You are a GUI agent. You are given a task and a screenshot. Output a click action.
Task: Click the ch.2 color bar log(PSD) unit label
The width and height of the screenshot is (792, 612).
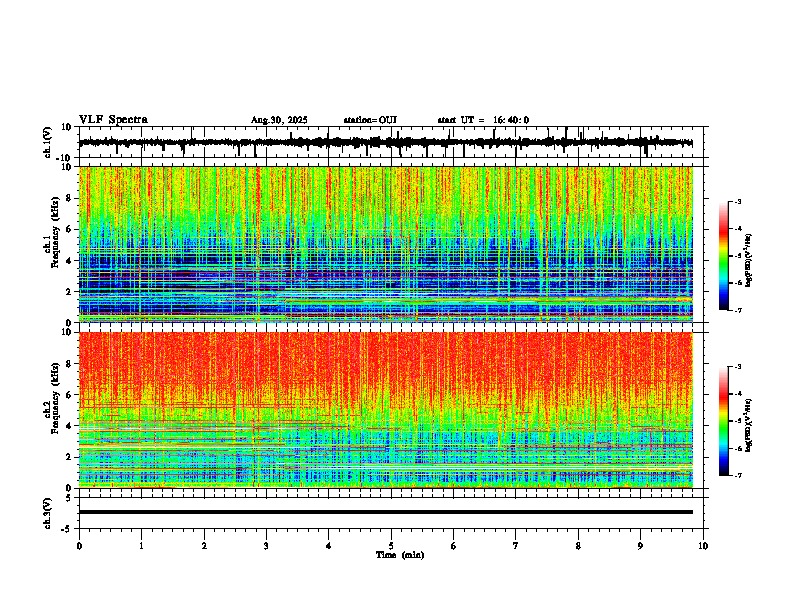point(749,426)
